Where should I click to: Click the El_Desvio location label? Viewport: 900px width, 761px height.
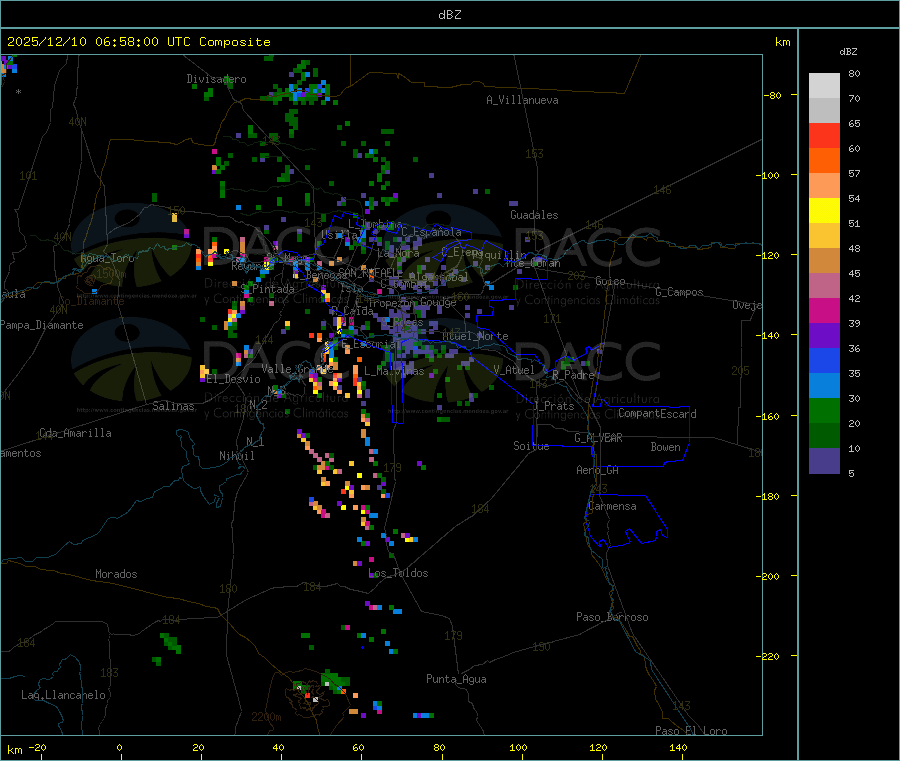(233, 379)
